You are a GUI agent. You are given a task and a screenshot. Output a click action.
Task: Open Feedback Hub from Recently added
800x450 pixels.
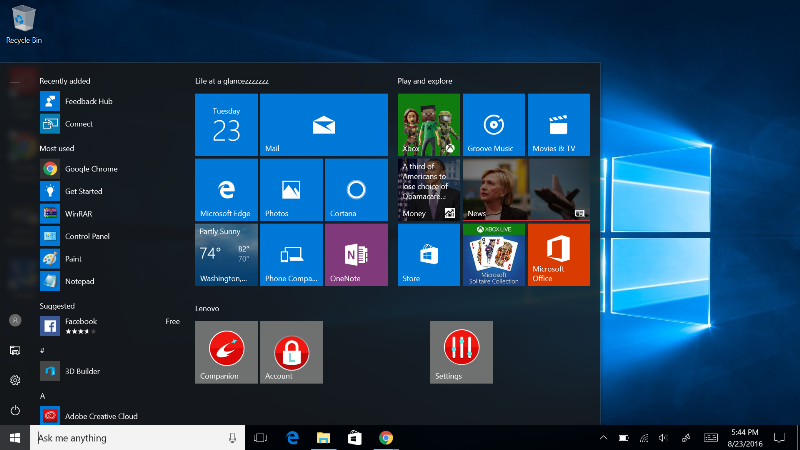[110, 101]
